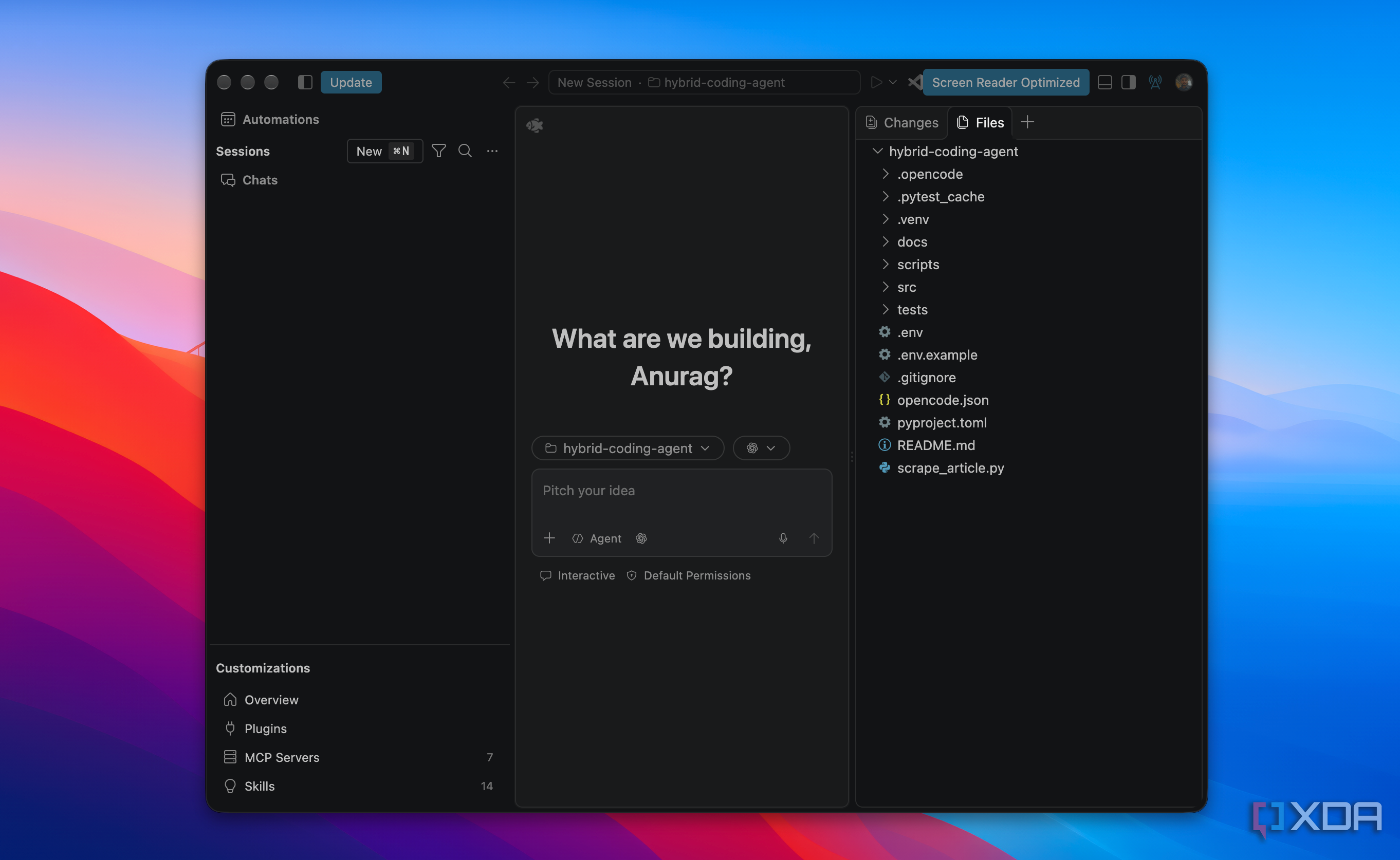1400x860 pixels.
Task: Switch to the Changes tab
Action: click(x=901, y=122)
